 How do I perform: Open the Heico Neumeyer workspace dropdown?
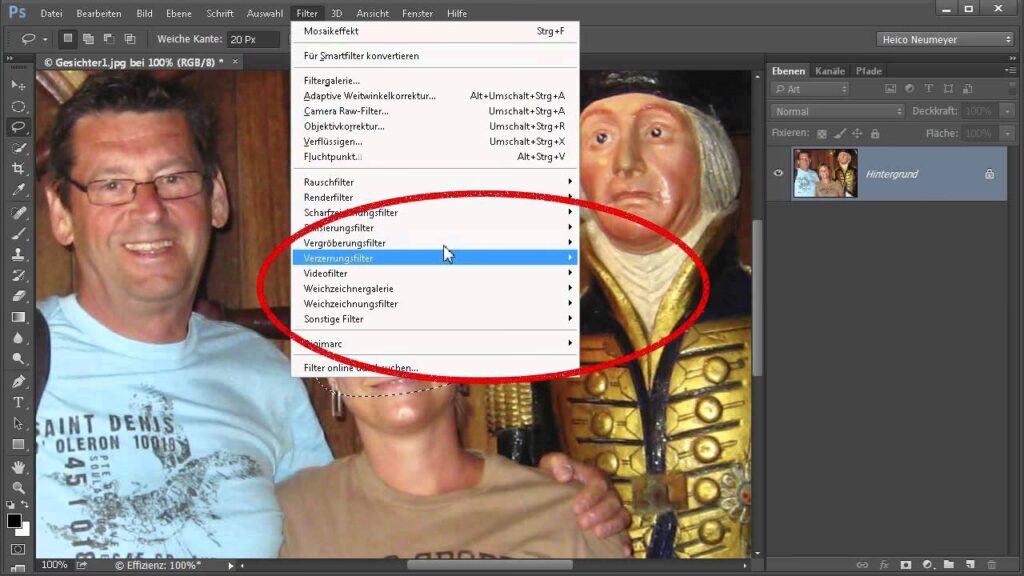coord(945,39)
